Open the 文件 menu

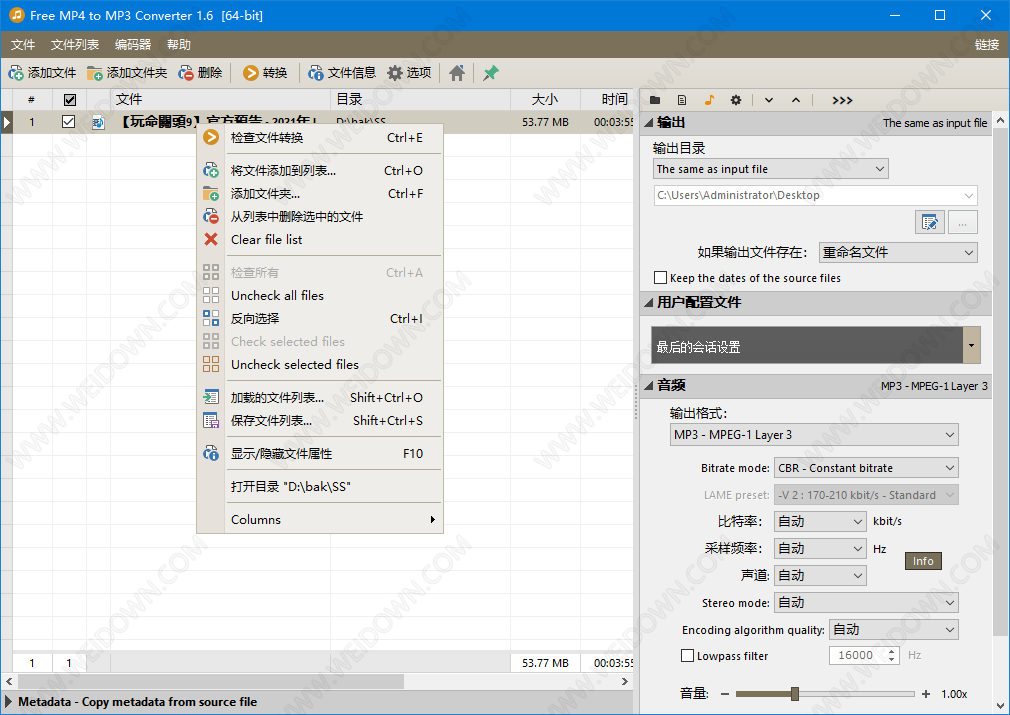point(23,44)
